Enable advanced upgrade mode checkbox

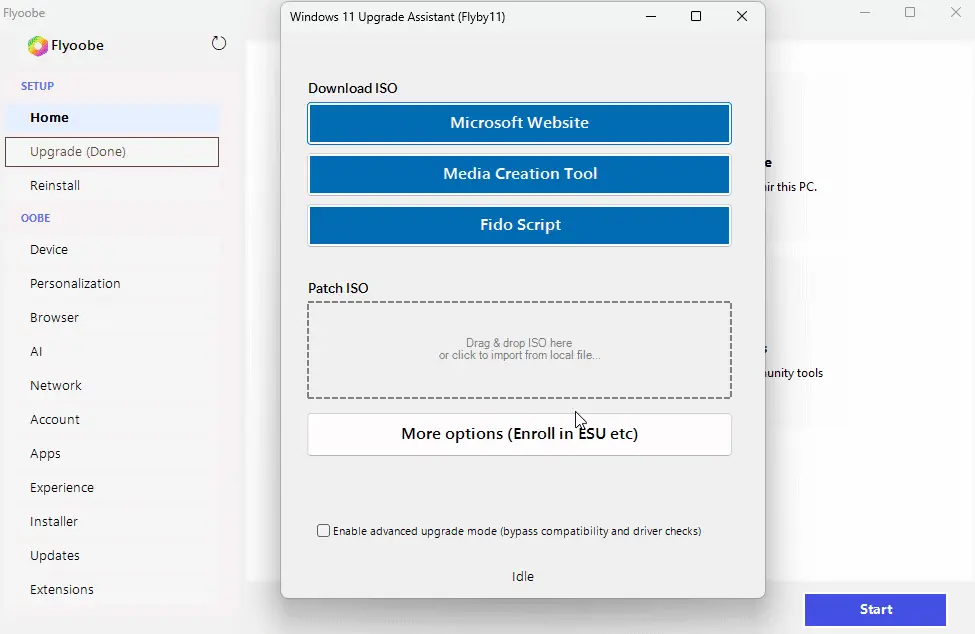coord(323,531)
